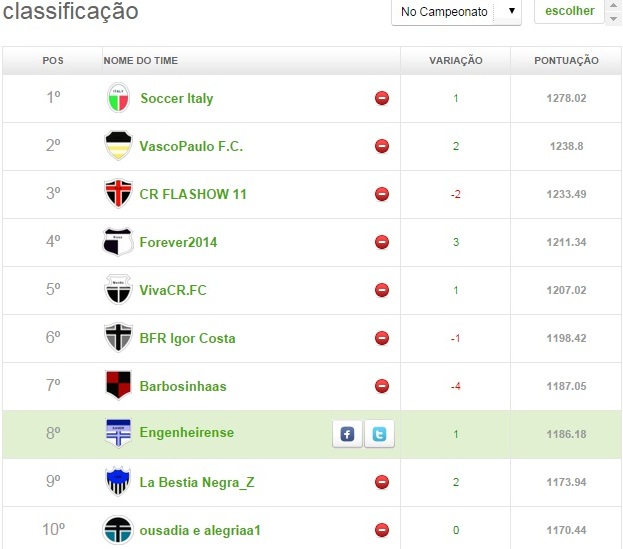Click the VascoPaulo F.C. shield icon
The height and width of the screenshot is (549, 623).
[x=118, y=146]
